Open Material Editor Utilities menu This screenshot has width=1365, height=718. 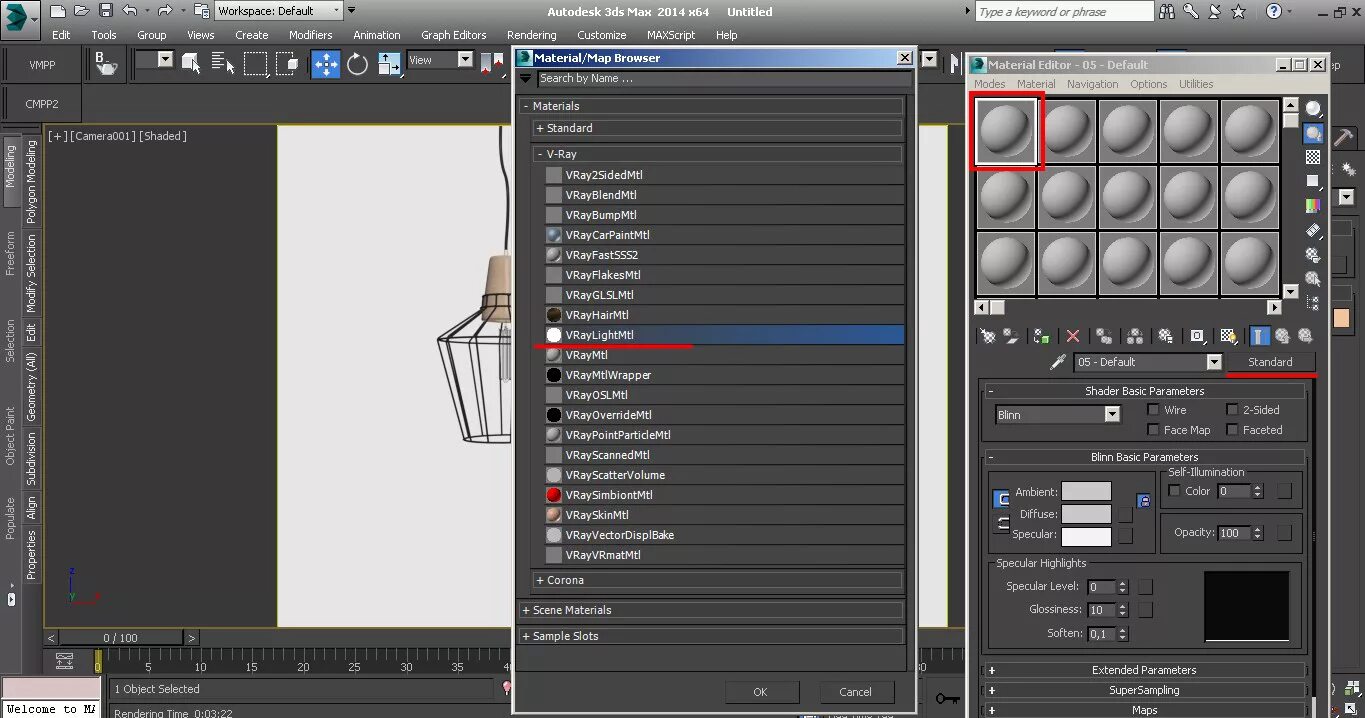click(1195, 84)
